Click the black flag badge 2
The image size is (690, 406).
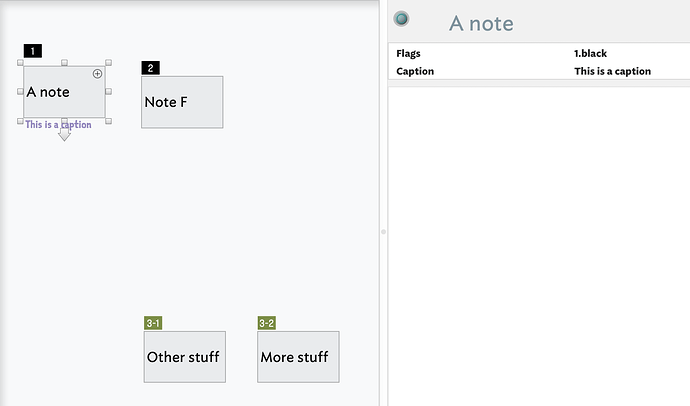[x=150, y=68]
